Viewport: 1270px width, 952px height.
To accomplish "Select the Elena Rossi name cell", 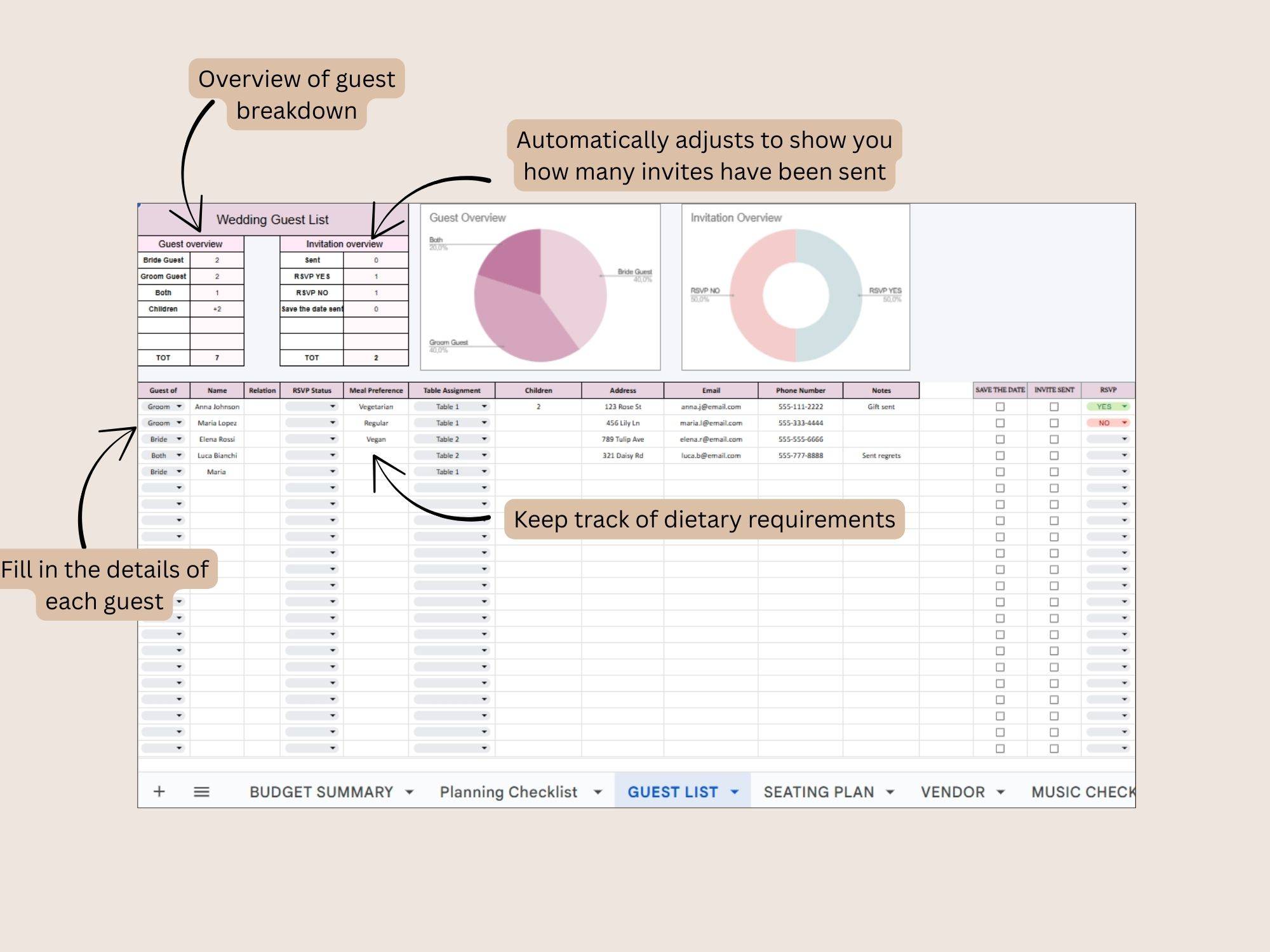I will click(x=217, y=439).
